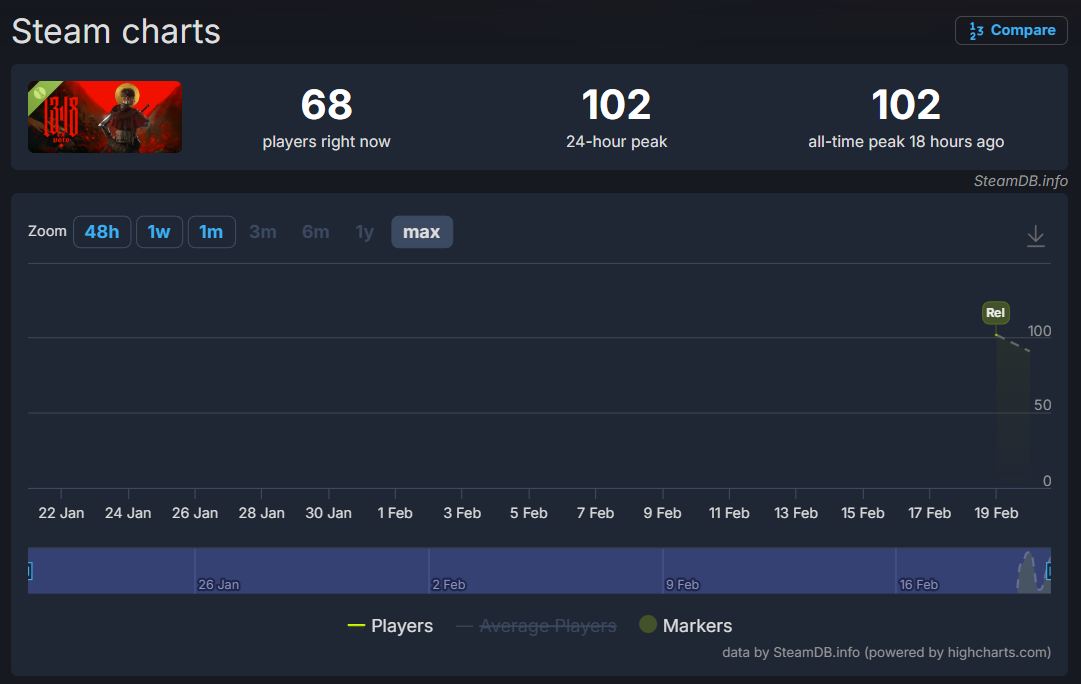Click the Rel release marker on chart

[x=996, y=312]
